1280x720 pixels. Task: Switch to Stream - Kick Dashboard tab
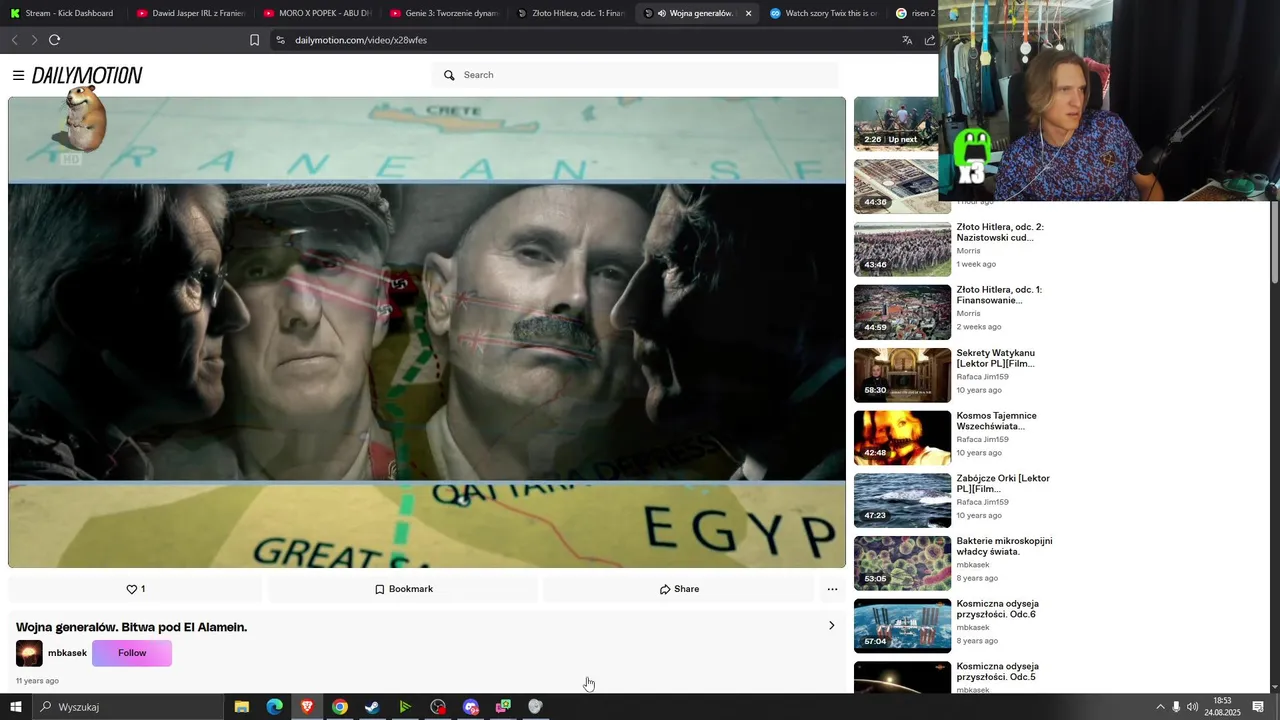[62, 13]
